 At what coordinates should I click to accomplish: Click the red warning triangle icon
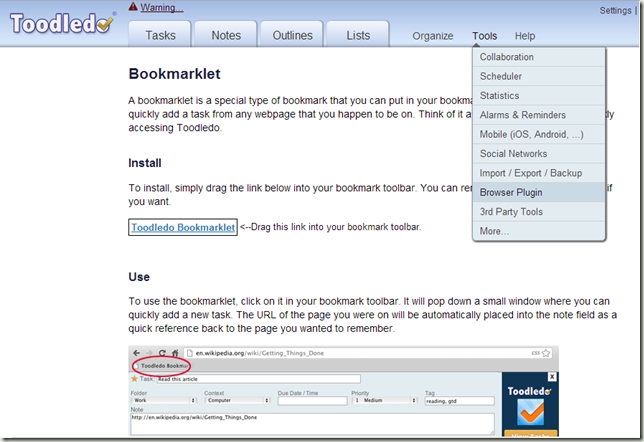coord(133,7)
